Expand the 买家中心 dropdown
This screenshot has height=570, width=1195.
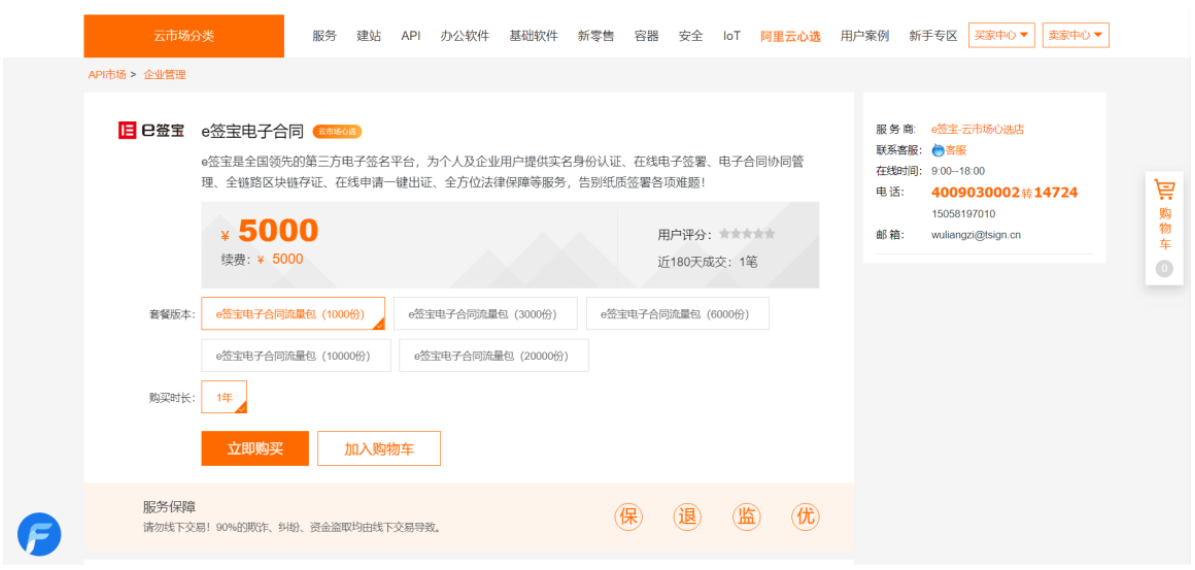pos(1001,35)
